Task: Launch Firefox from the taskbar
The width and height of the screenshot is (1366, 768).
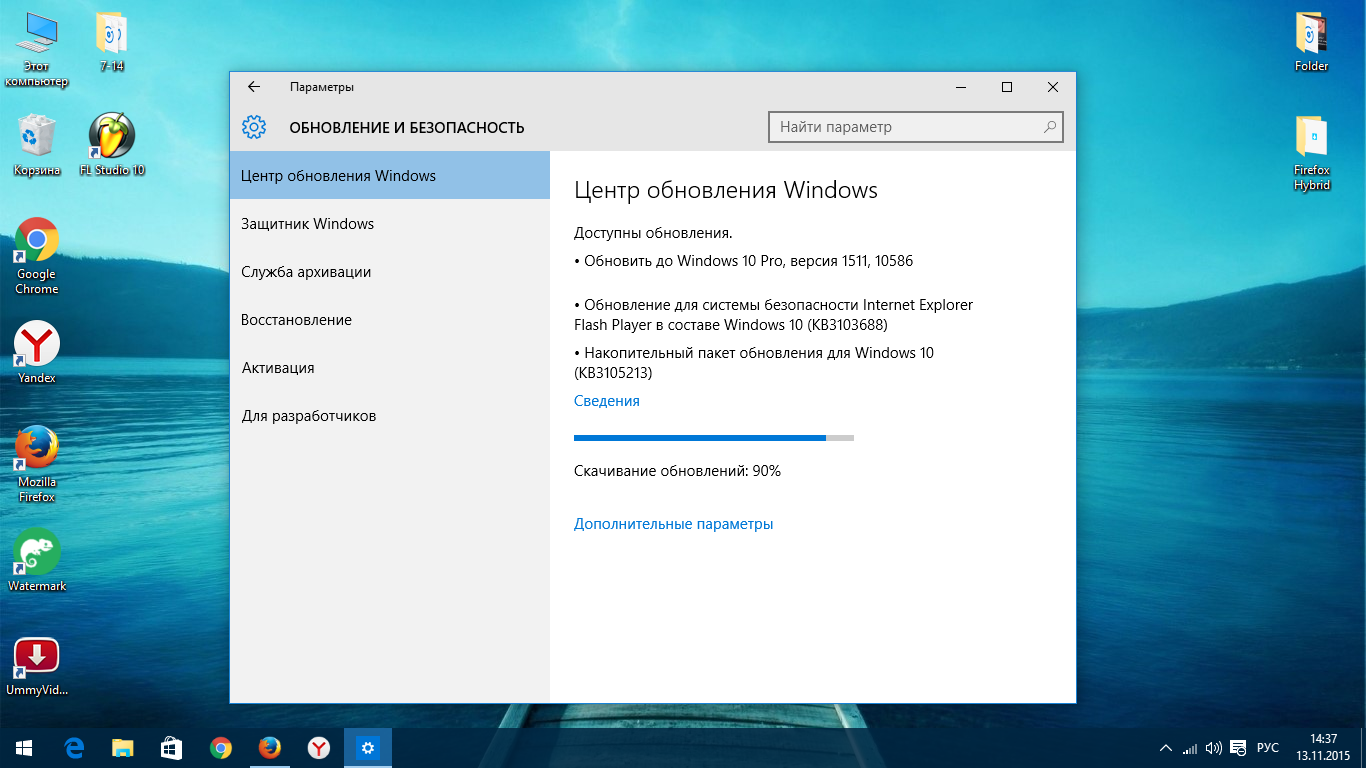Action: point(269,748)
